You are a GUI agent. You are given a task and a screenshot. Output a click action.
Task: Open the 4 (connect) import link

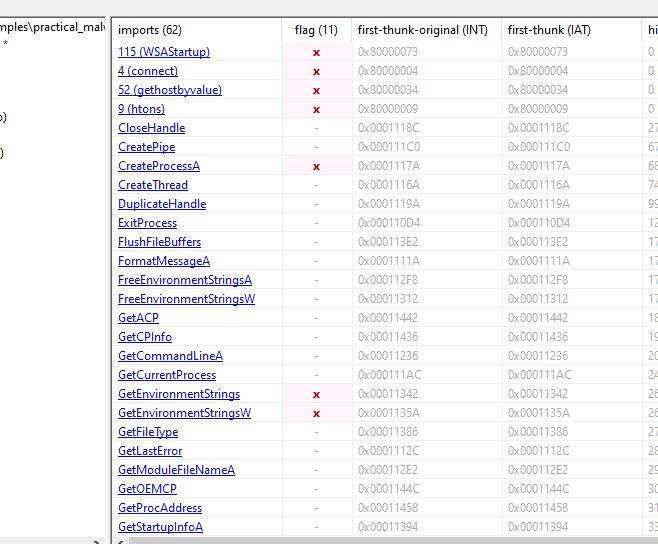coord(148,71)
